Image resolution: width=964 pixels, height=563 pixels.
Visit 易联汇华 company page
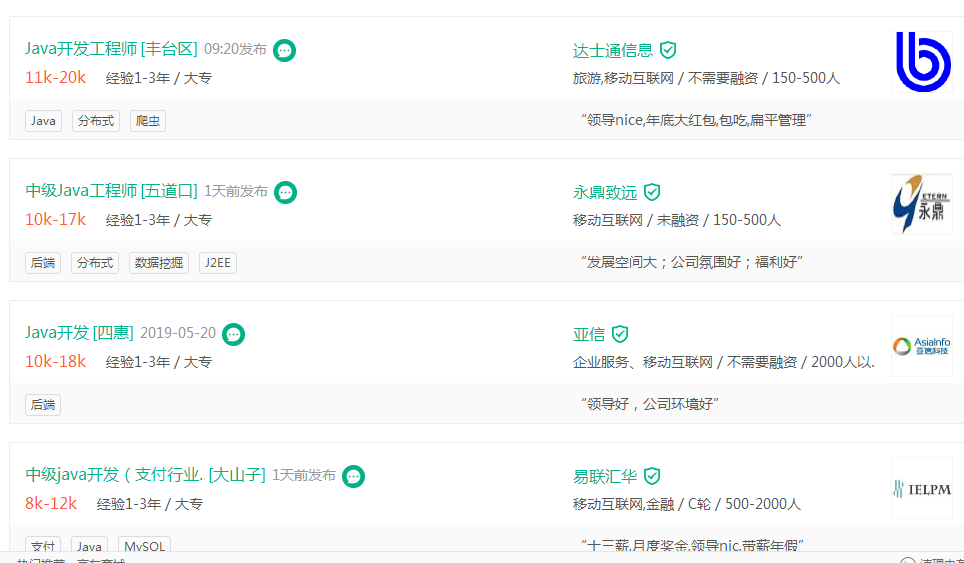coord(605,476)
